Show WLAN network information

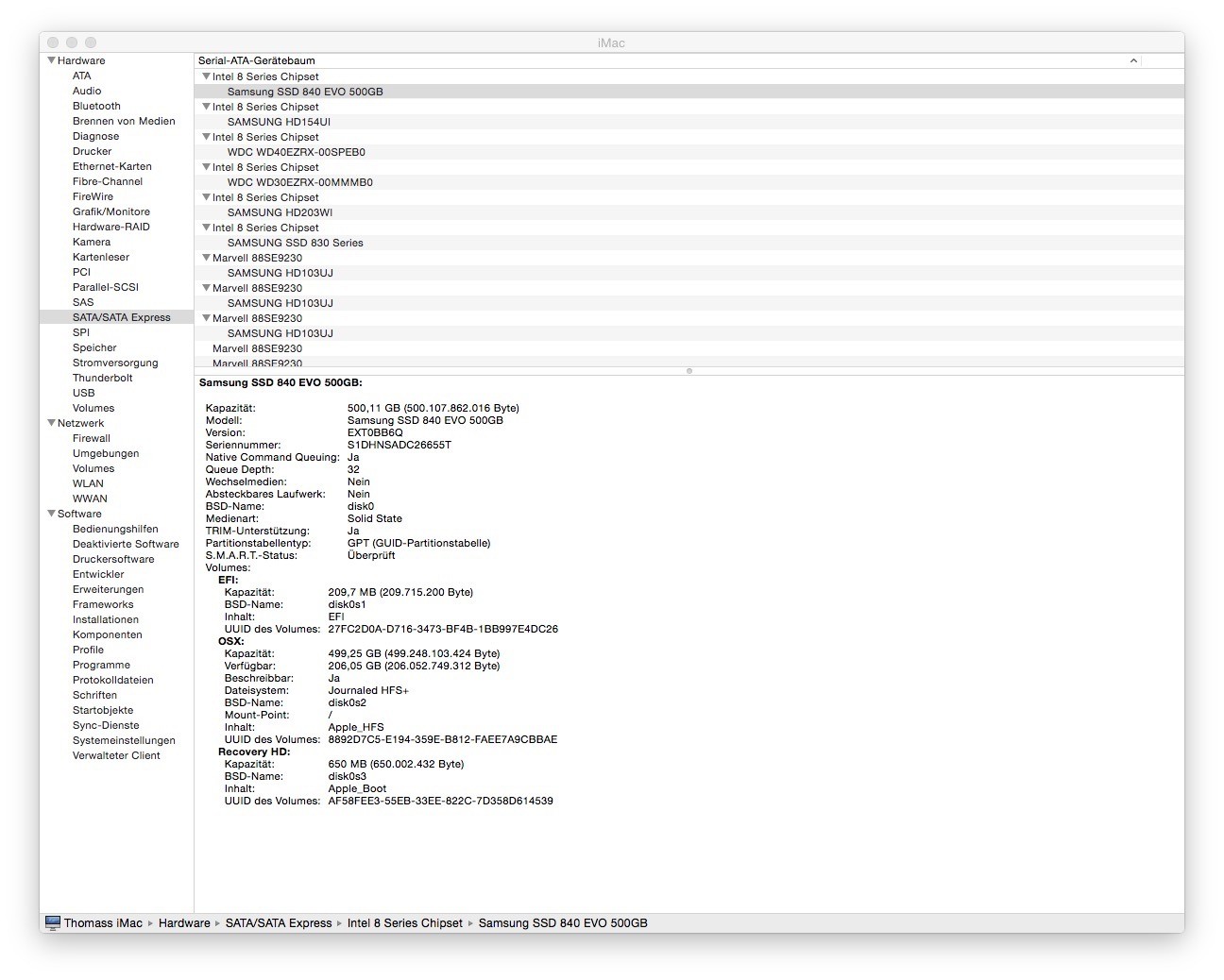[x=90, y=483]
